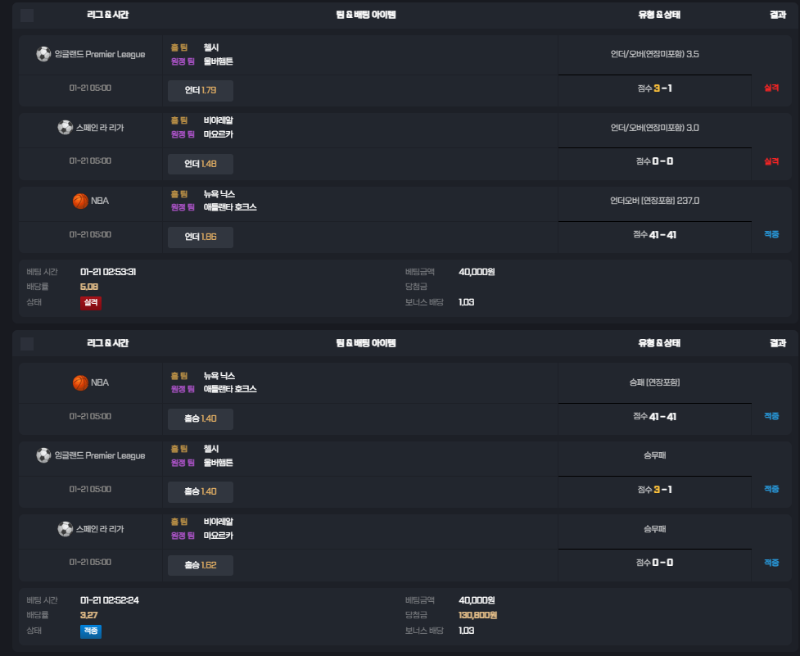Click the 언더 1.79 bet option
Viewport: 800px width, 656px height.
point(201,90)
